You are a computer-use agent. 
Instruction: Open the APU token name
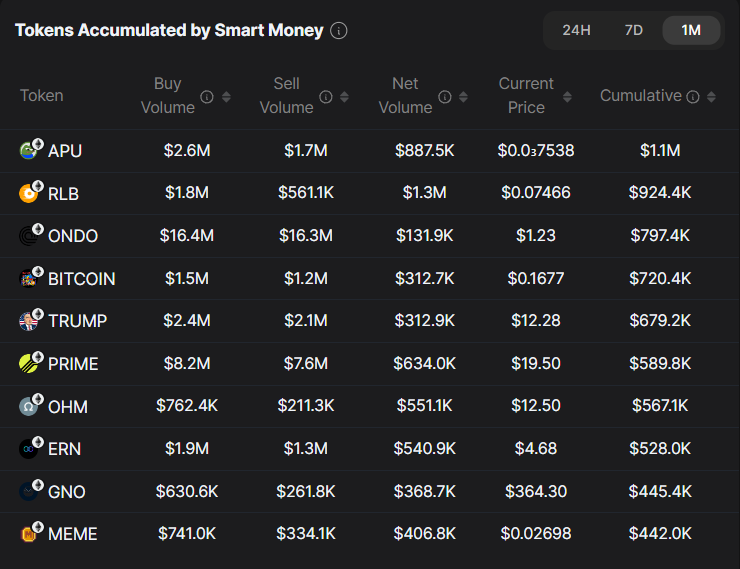coord(65,151)
